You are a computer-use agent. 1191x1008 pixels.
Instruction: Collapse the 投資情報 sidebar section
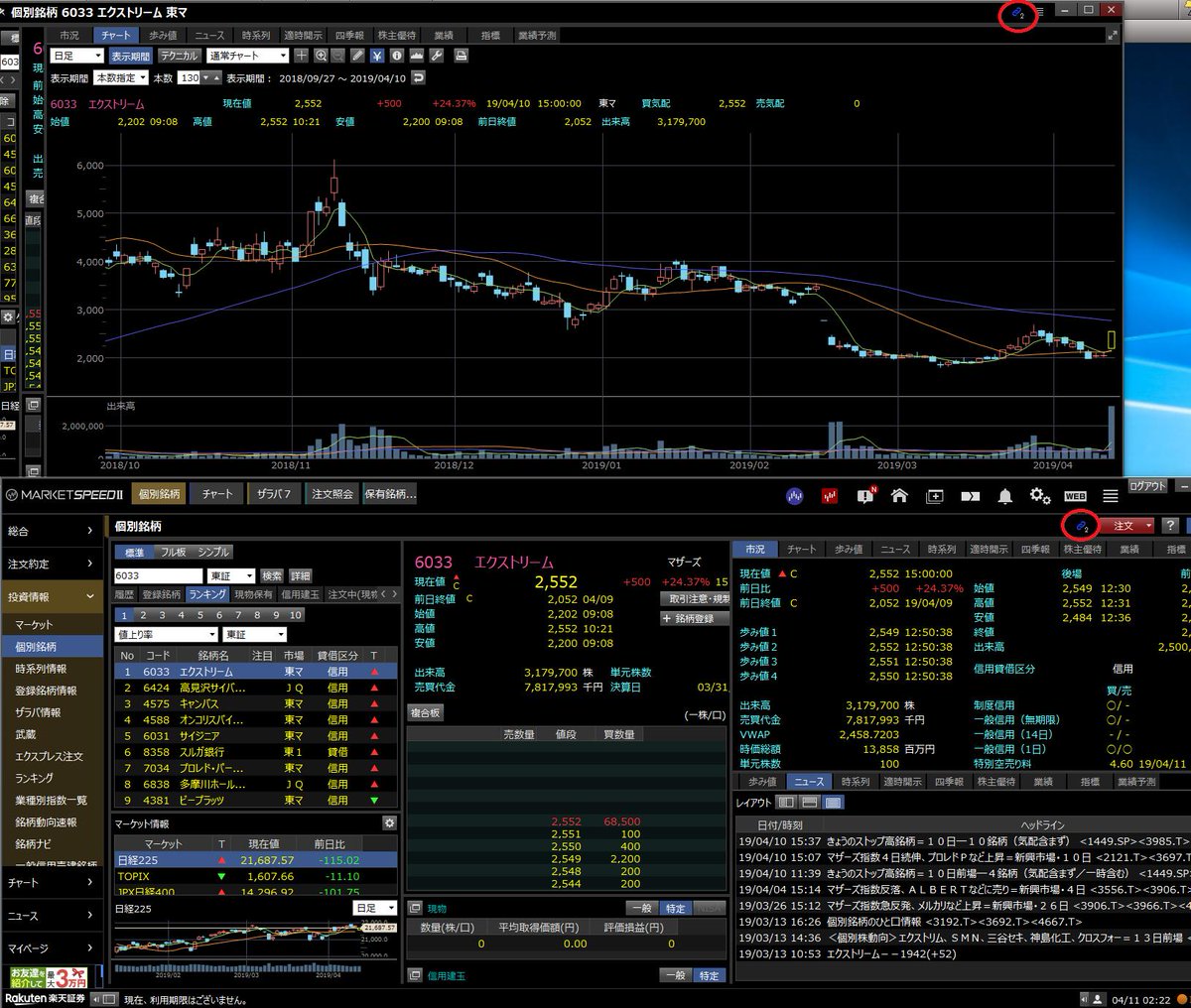point(51,596)
